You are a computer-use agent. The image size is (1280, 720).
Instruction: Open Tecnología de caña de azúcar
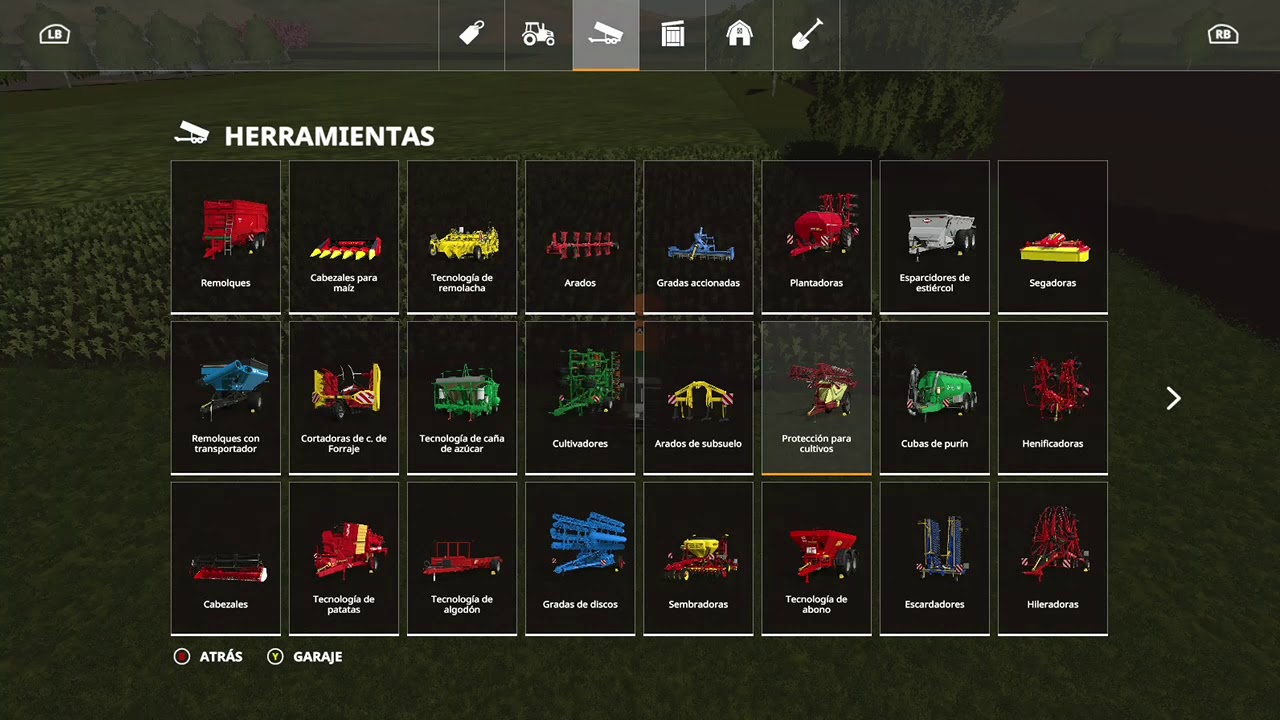tap(462, 398)
